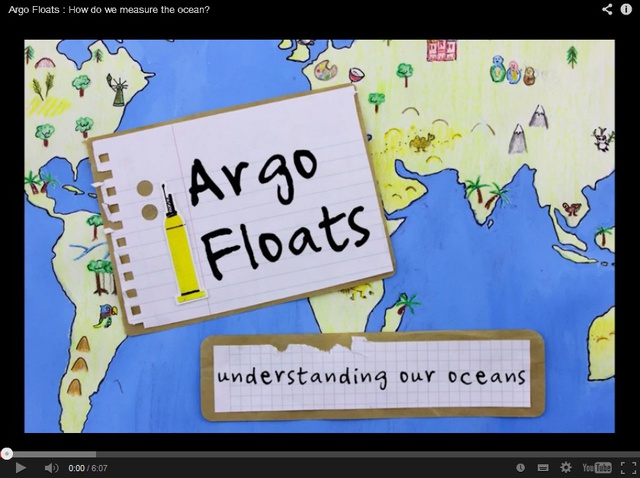Image resolution: width=640 pixels, height=478 pixels.
Task: Click the Share icon at top right
Action: pyautogui.click(x=607, y=9)
